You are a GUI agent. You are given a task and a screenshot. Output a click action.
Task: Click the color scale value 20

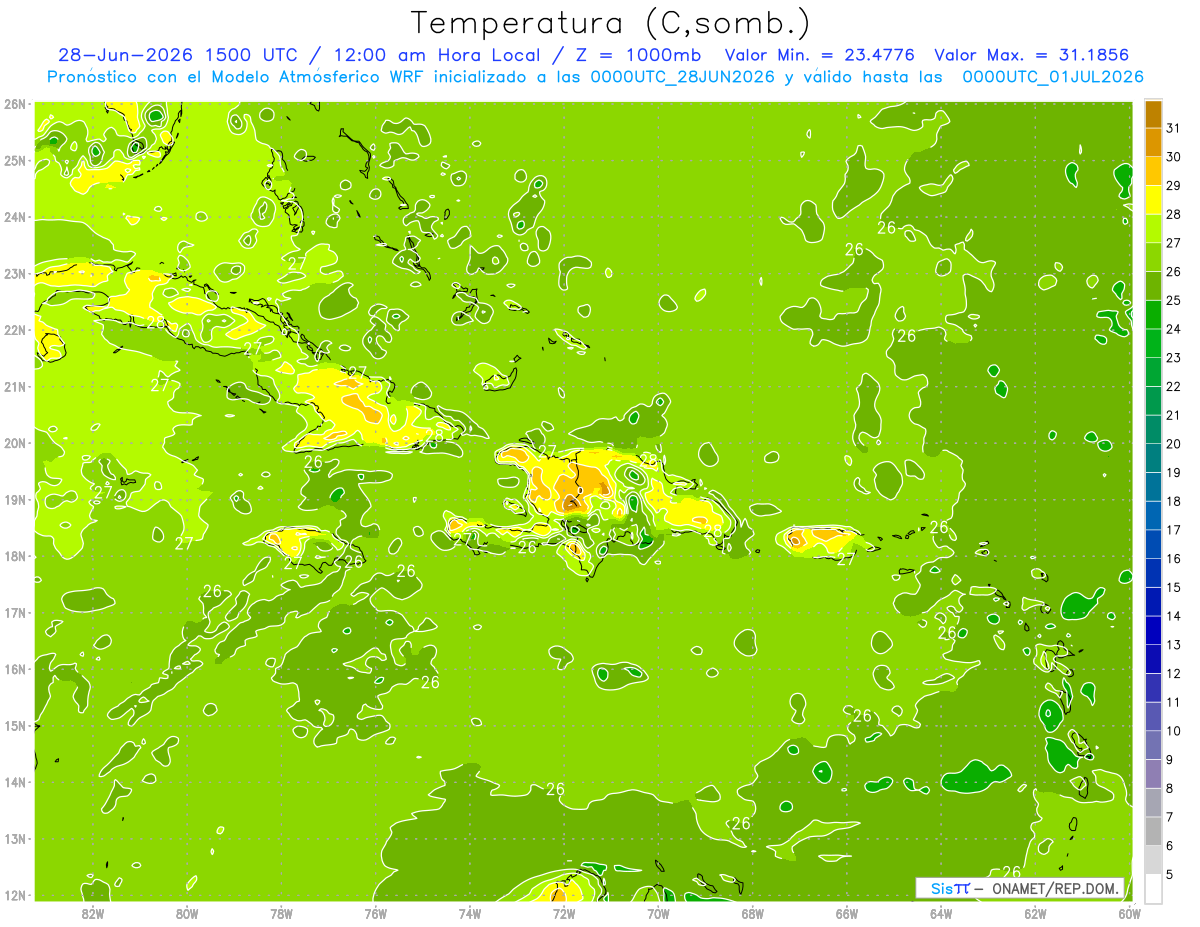[1175, 444]
